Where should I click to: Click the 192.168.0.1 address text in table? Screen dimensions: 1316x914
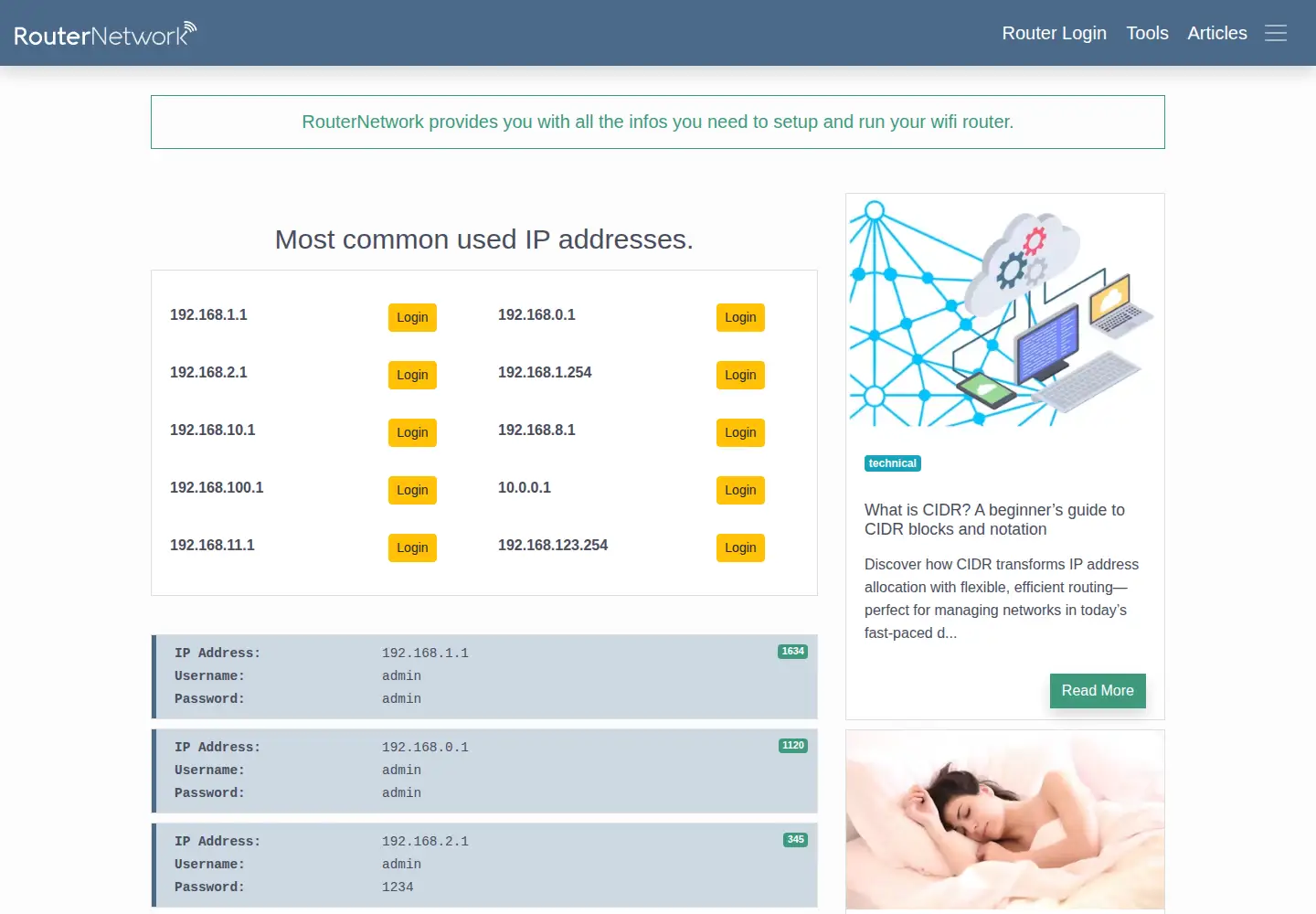pyautogui.click(x=536, y=314)
